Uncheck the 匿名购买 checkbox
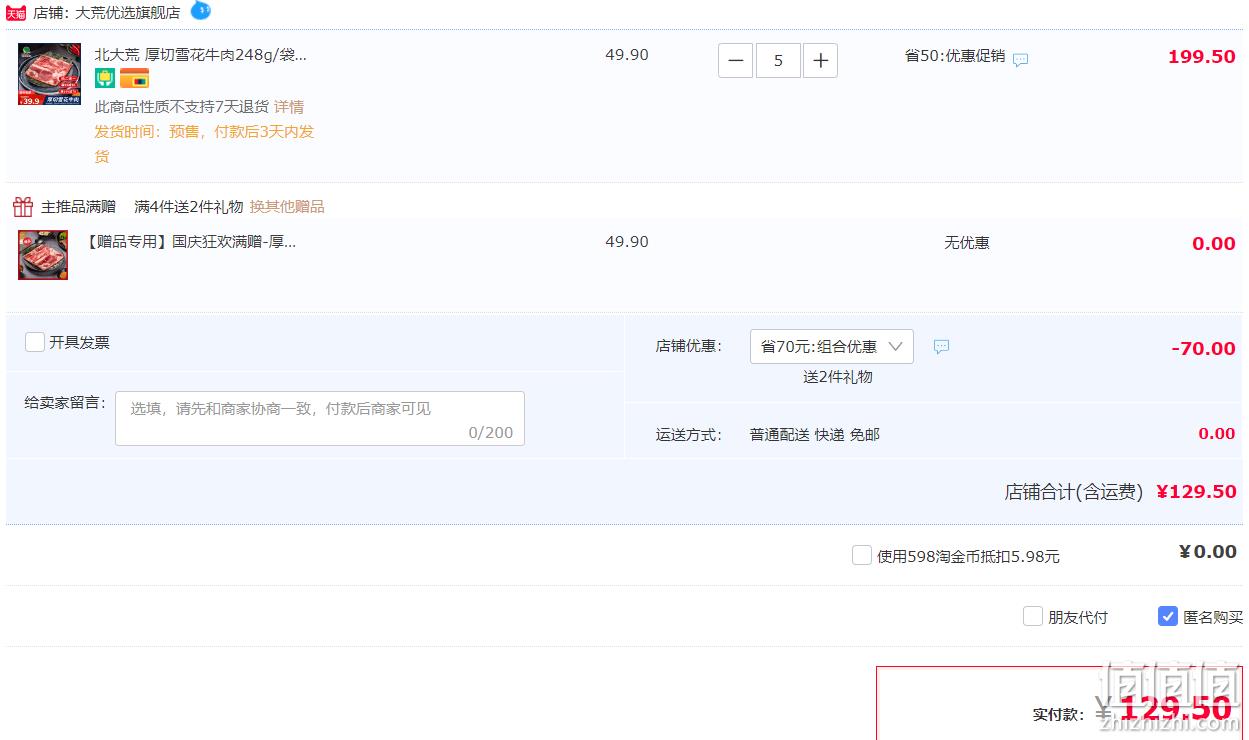This screenshot has width=1249, height=740. [1168, 616]
